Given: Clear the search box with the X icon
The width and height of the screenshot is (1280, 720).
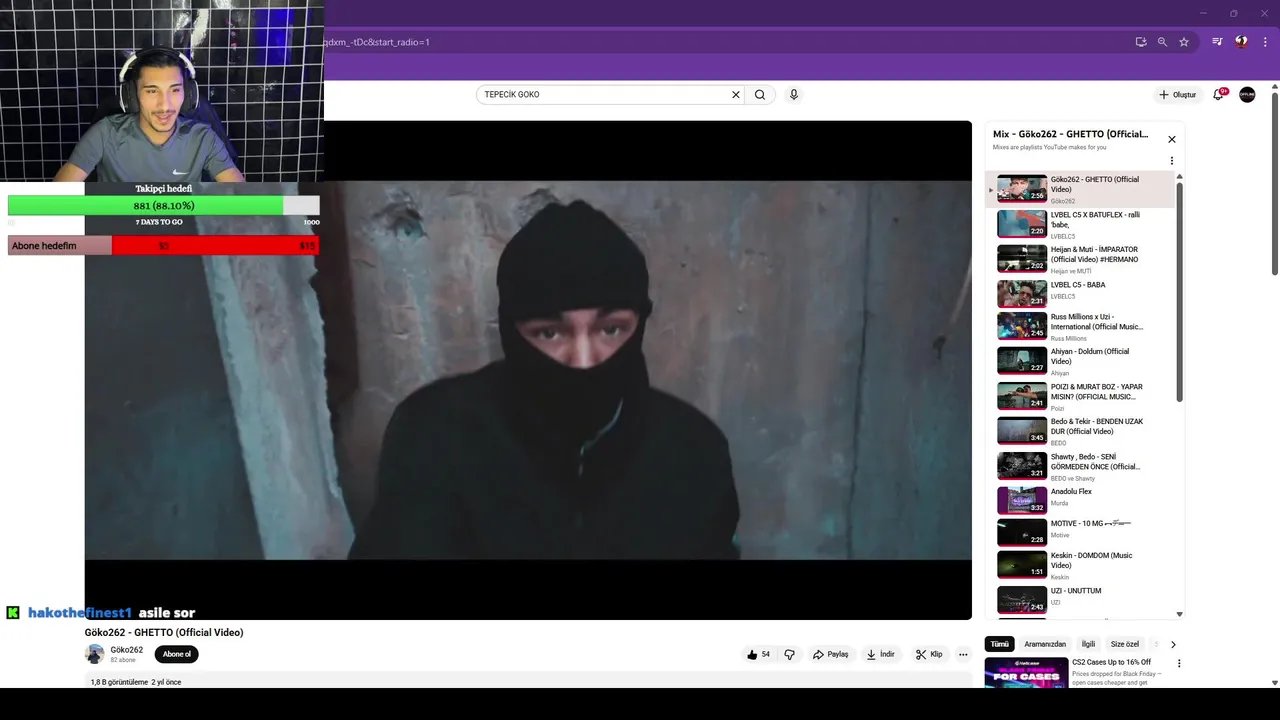Looking at the screenshot, I should tap(736, 95).
